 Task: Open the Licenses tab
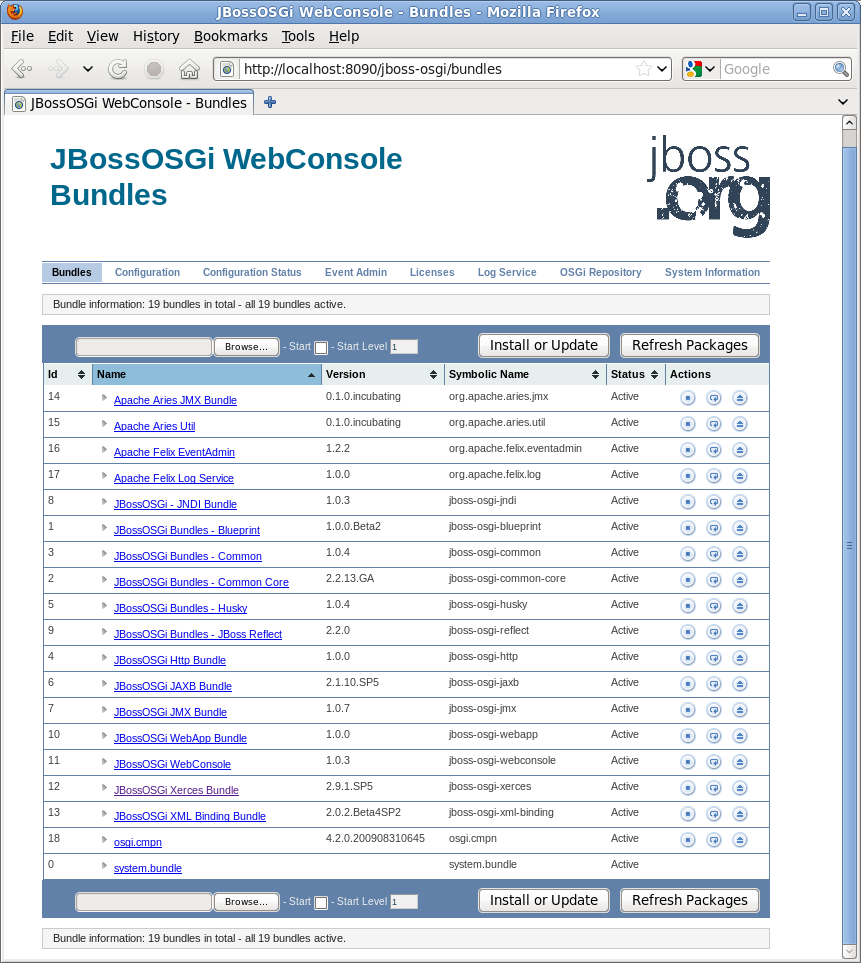coord(432,273)
